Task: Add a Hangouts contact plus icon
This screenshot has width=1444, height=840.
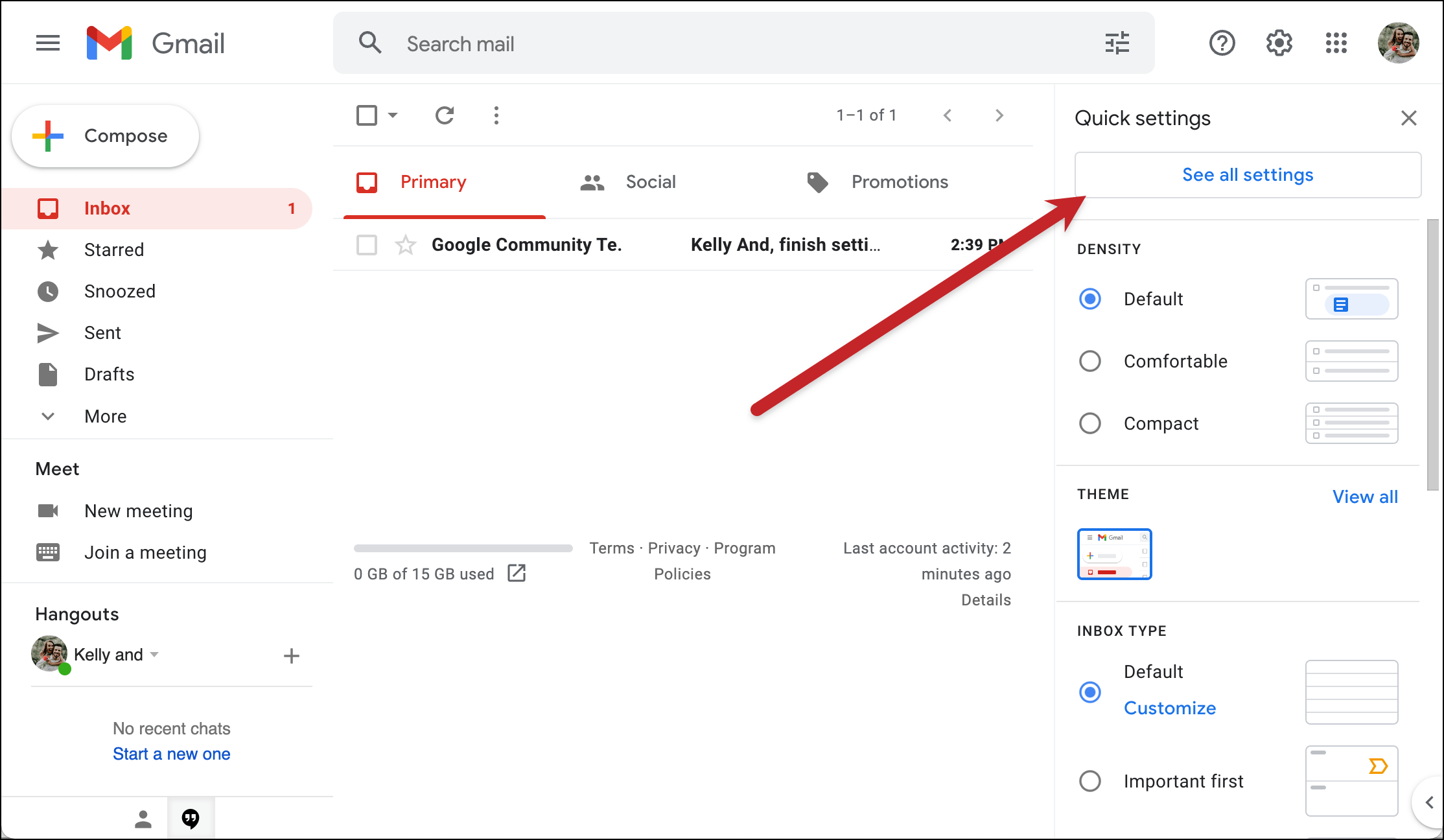Action: 292,656
